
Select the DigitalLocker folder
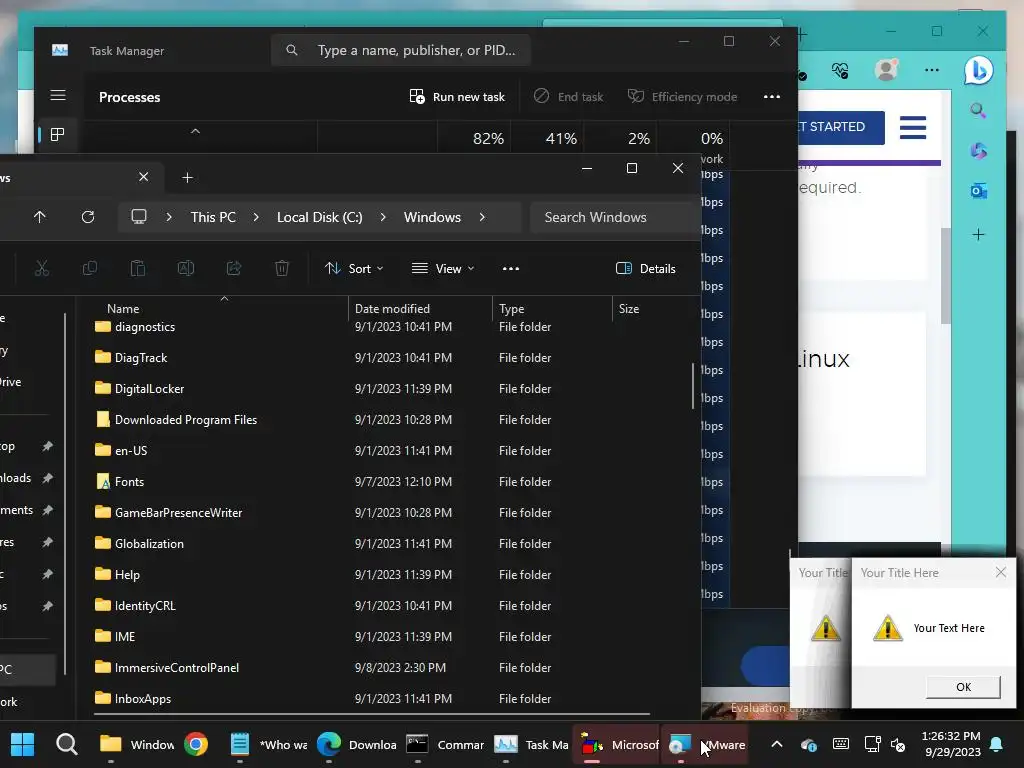[149, 389]
